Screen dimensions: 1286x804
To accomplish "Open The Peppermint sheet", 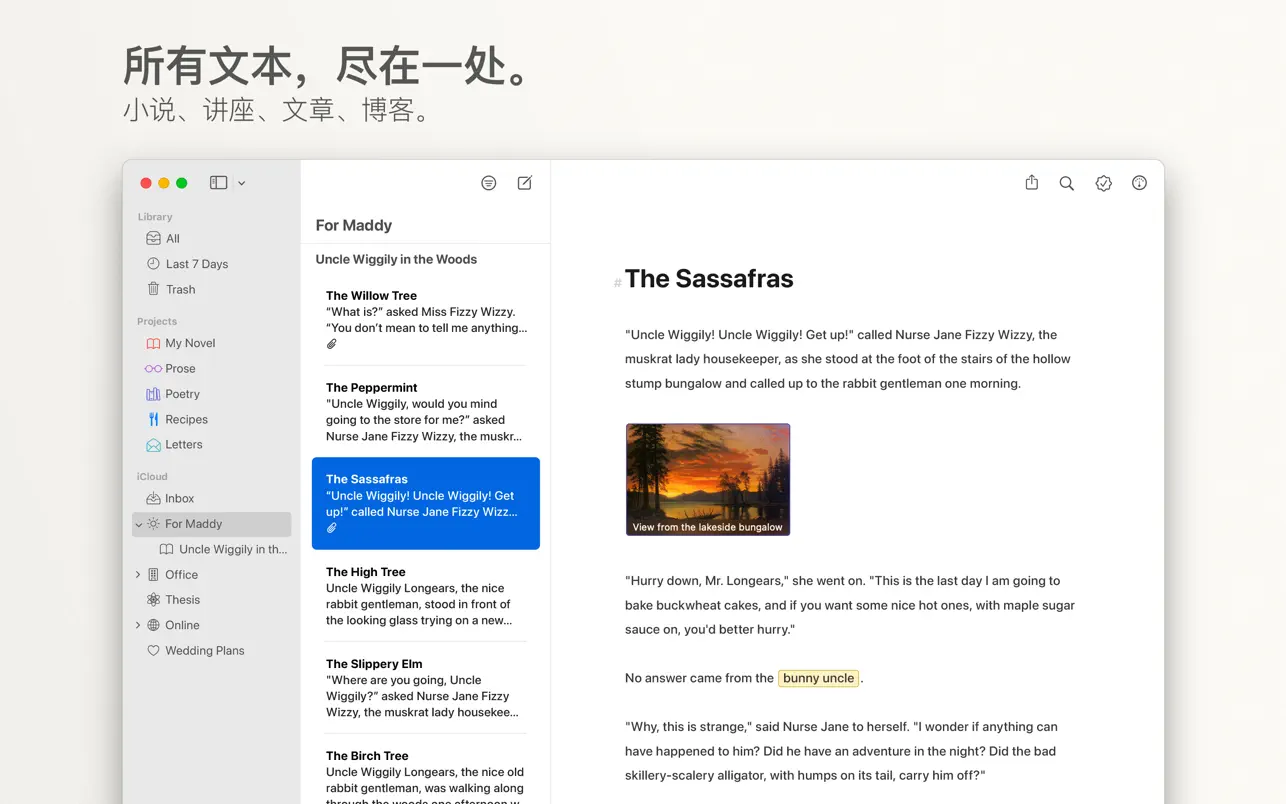I will click(425, 411).
